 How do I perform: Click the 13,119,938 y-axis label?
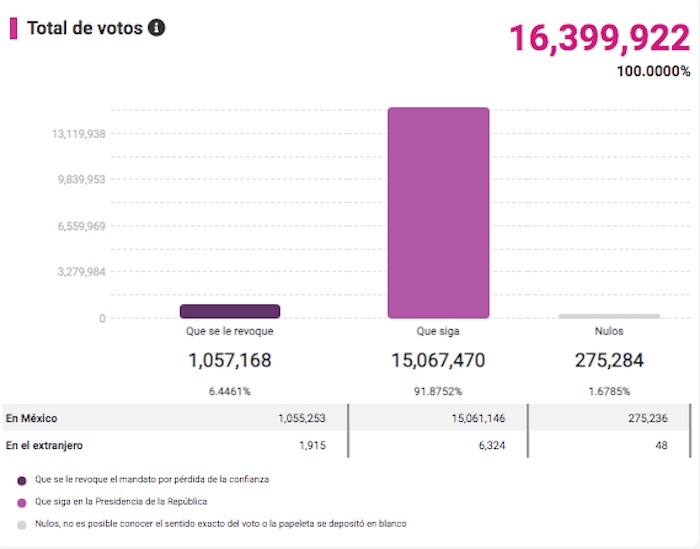click(79, 133)
